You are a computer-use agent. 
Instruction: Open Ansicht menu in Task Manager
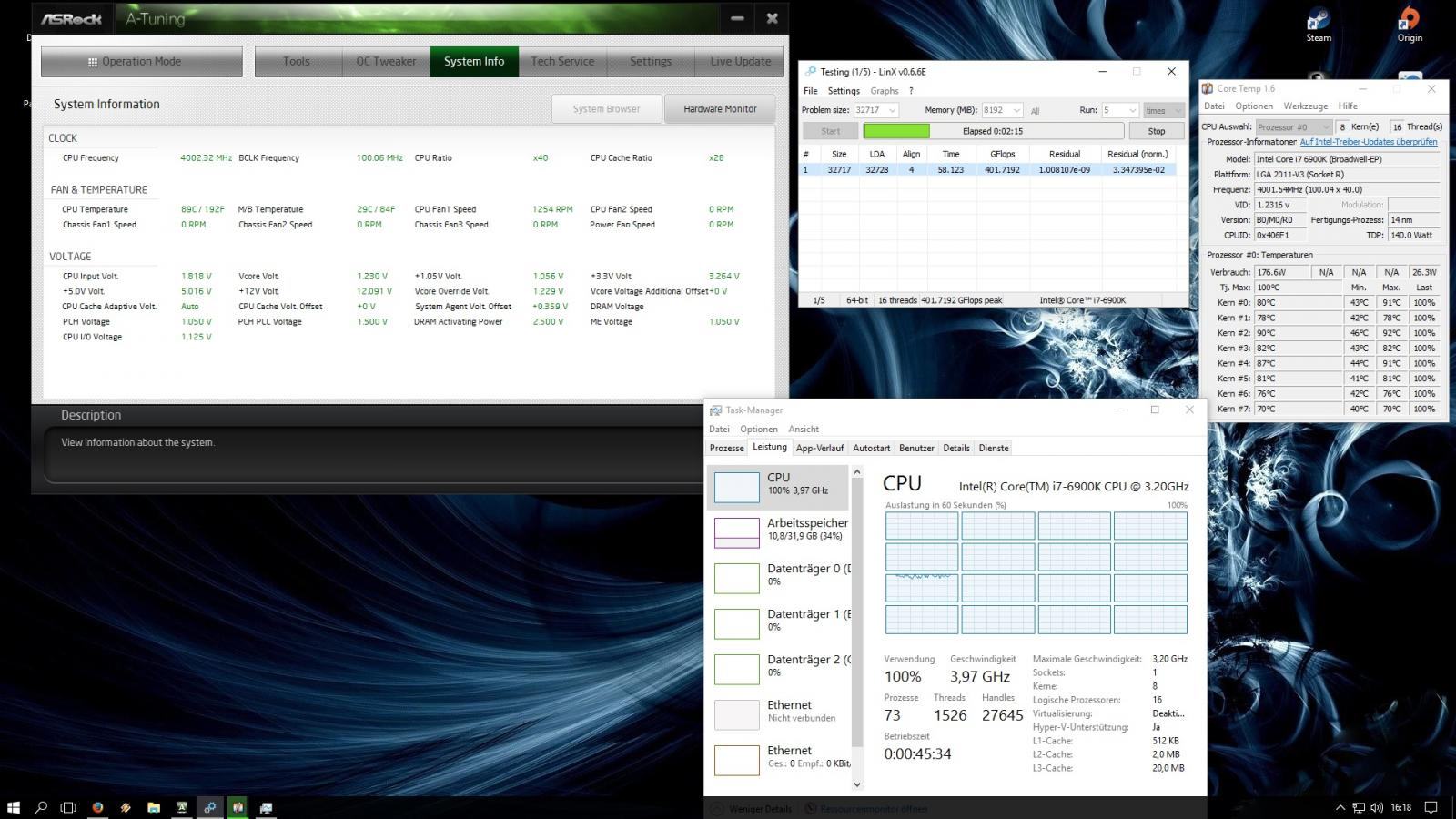pyautogui.click(x=804, y=429)
